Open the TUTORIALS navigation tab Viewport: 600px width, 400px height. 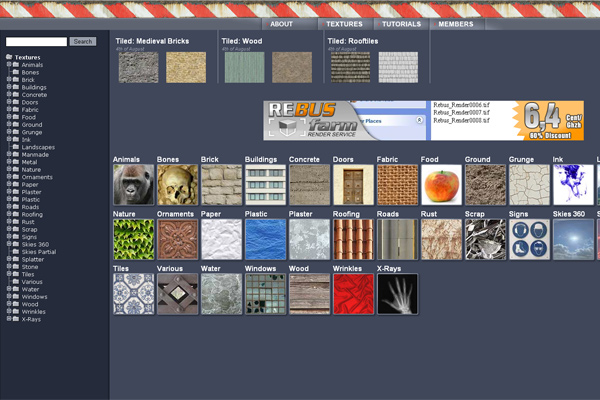coord(401,24)
